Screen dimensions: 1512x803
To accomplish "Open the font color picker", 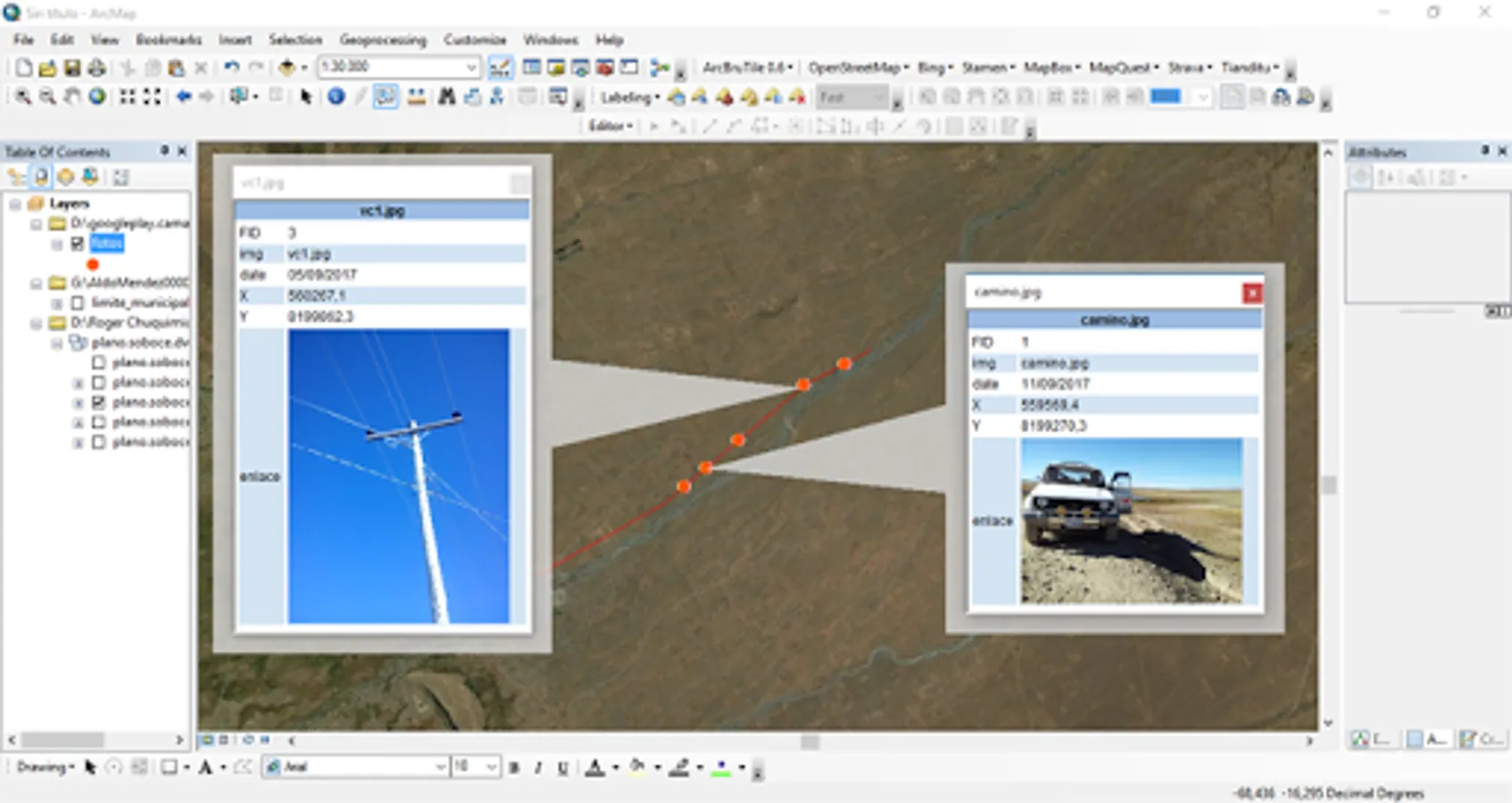I will pos(600,767).
